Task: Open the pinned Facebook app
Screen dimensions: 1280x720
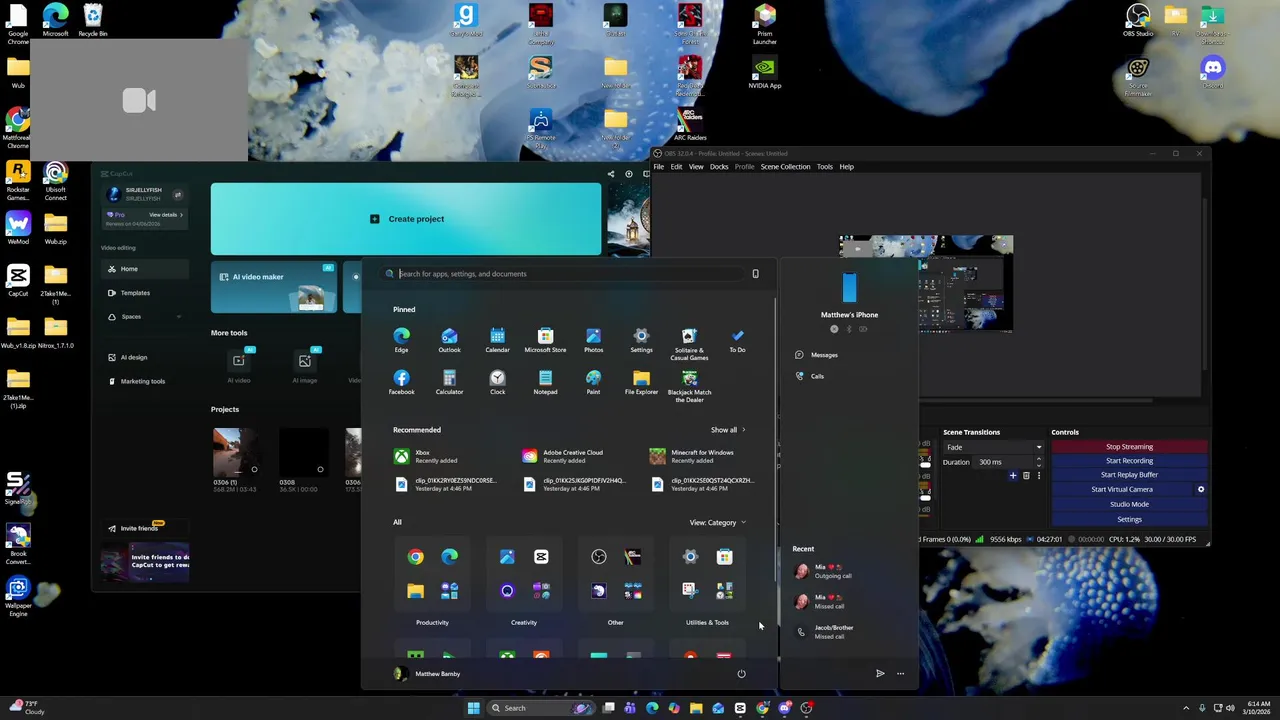Action: 401,382
